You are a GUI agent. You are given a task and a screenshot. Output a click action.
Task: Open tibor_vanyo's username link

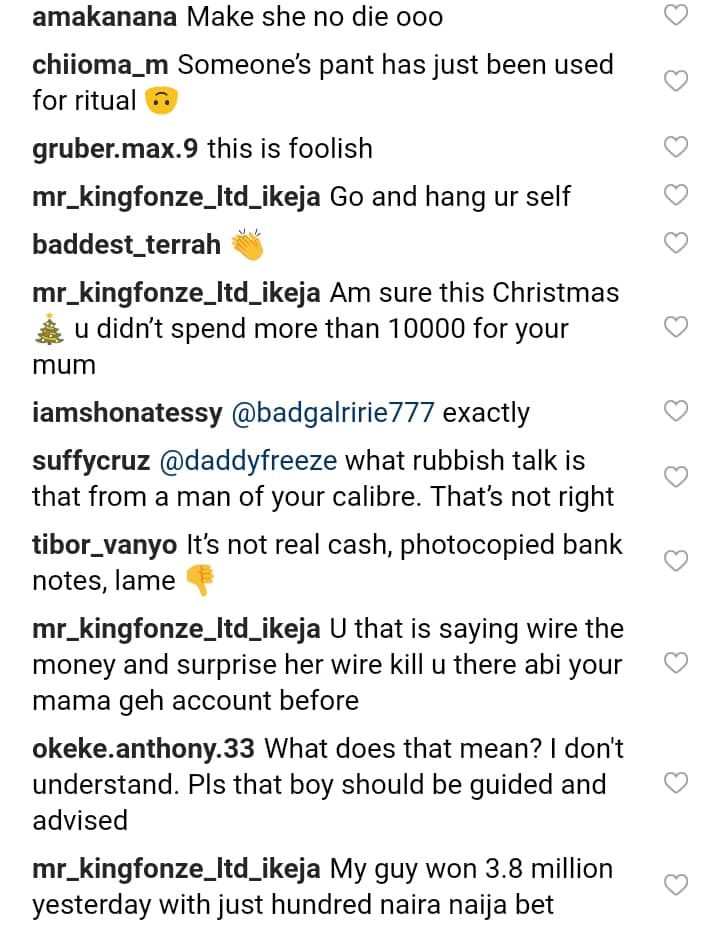[106, 545]
